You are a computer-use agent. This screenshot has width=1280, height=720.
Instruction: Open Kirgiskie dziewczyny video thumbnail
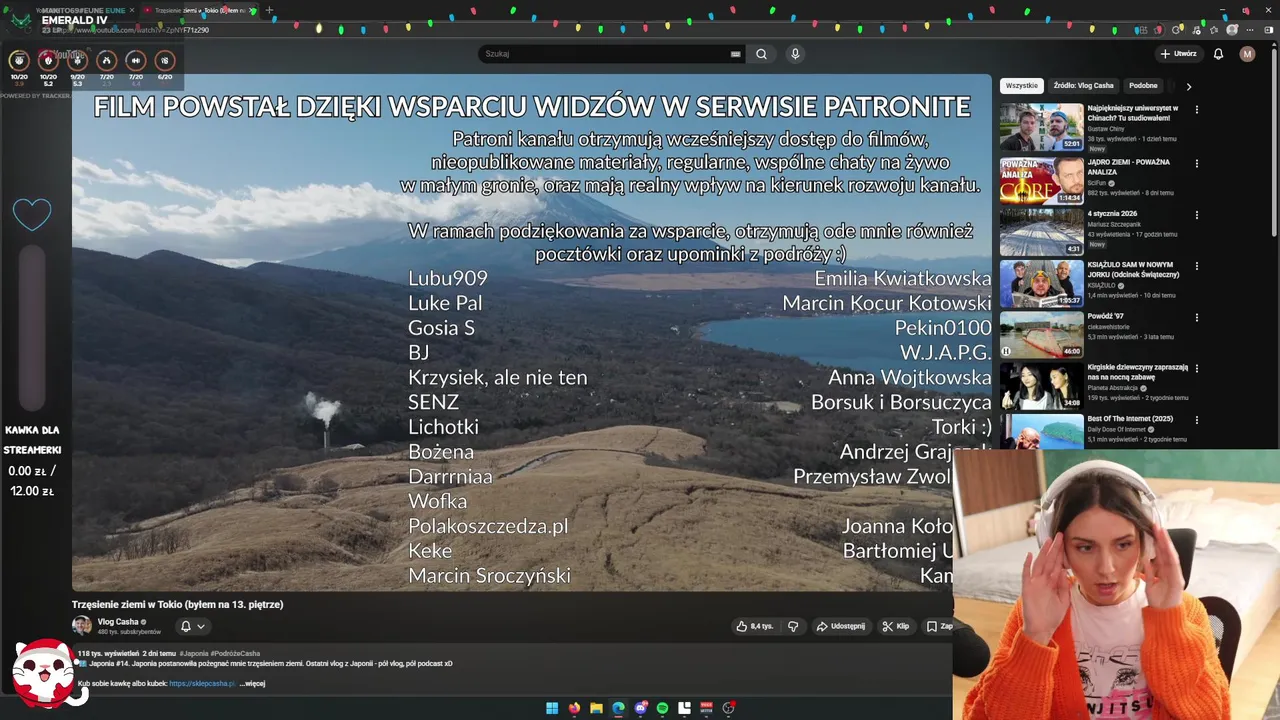(1041, 386)
